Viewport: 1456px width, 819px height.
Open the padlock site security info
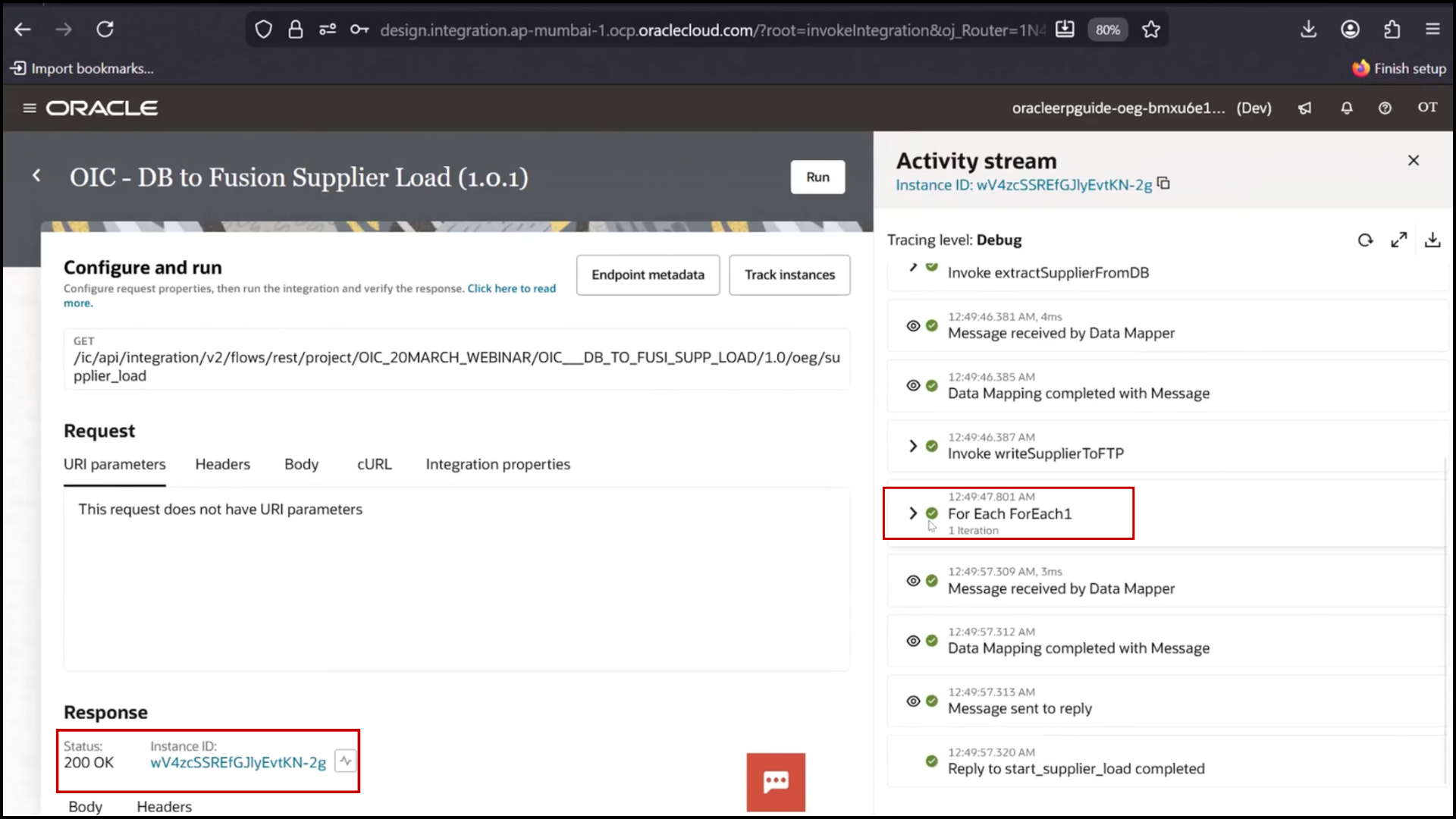click(296, 30)
